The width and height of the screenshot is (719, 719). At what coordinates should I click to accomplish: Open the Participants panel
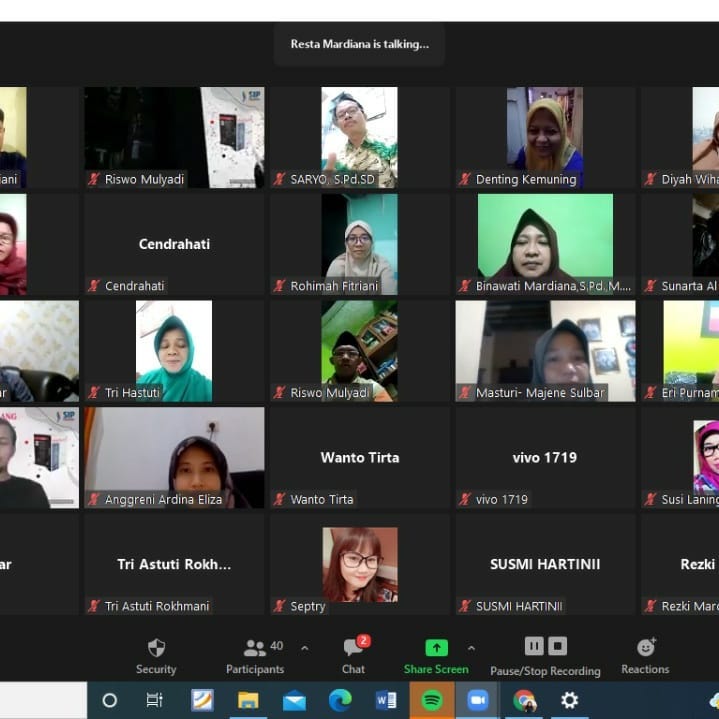(256, 655)
